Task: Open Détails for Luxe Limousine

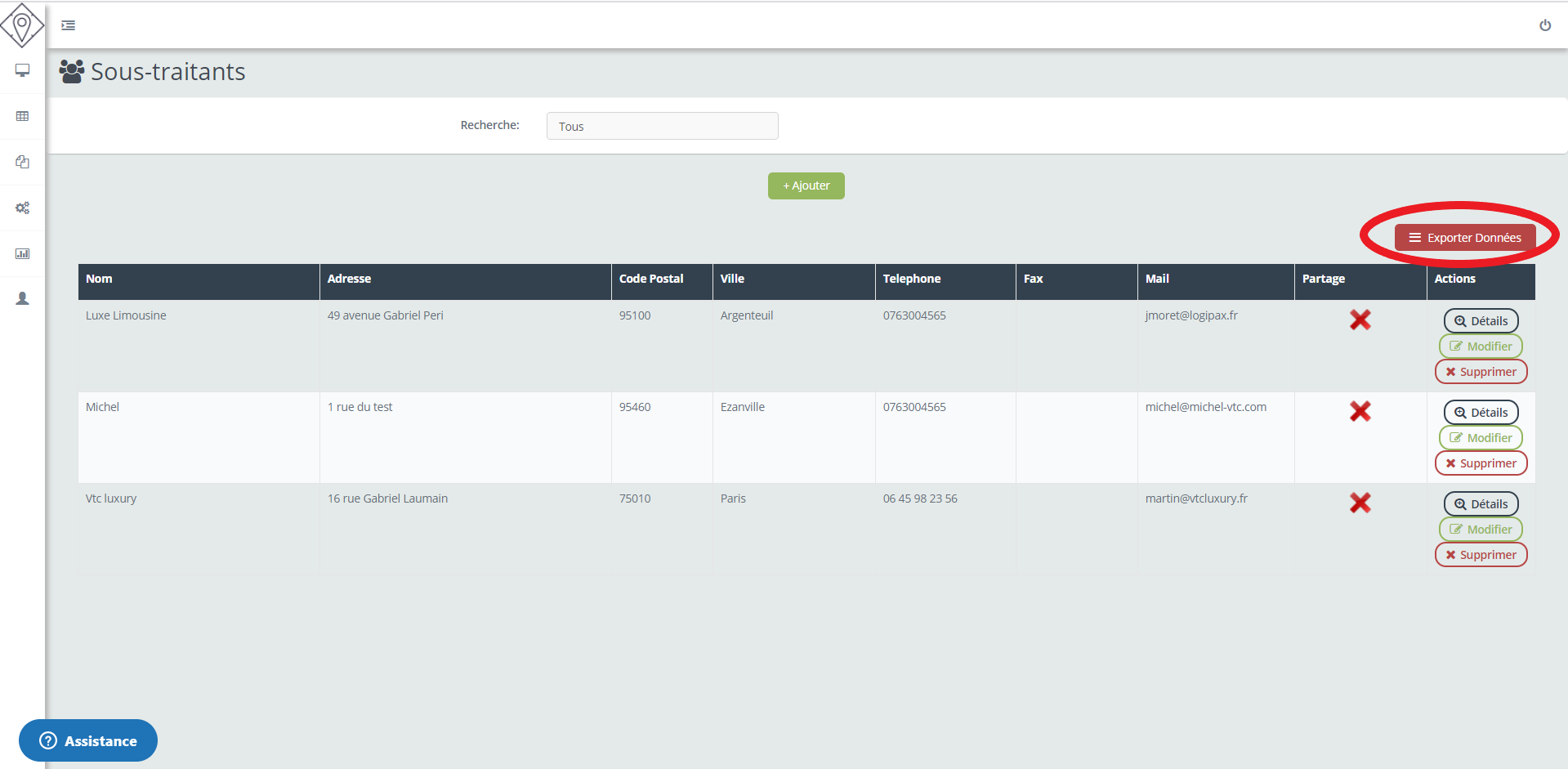Action: click(x=1481, y=321)
